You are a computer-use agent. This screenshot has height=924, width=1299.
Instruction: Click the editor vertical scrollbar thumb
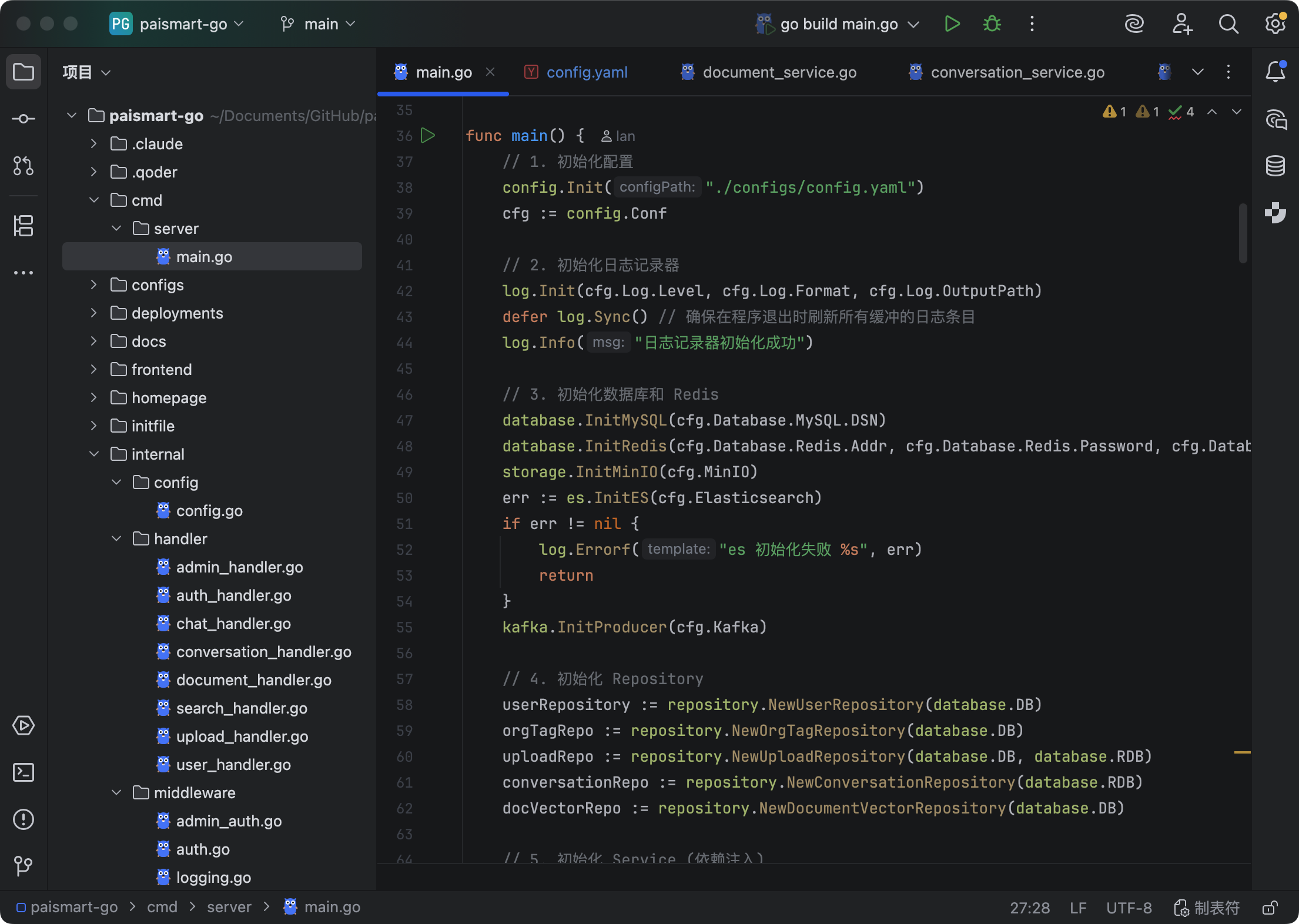coord(1243,233)
